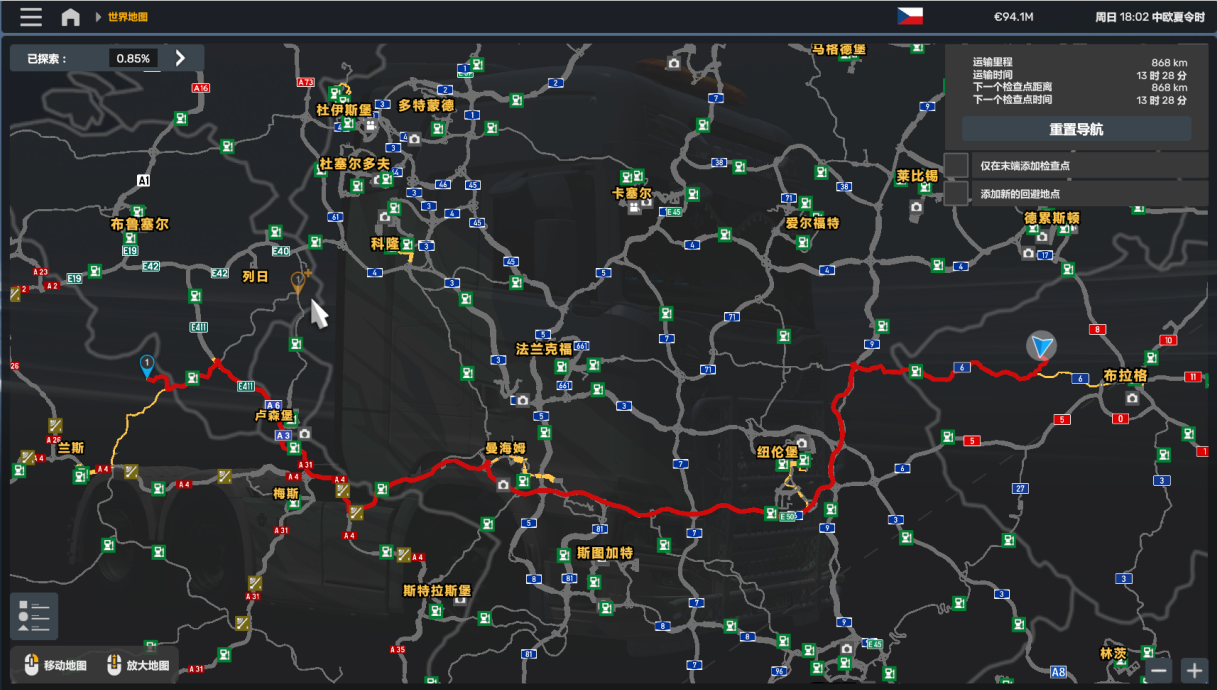Select fuel station icon above E19 under 布鲁塞尔
This screenshot has width=1217, height=690.
click(x=130, y=239)
